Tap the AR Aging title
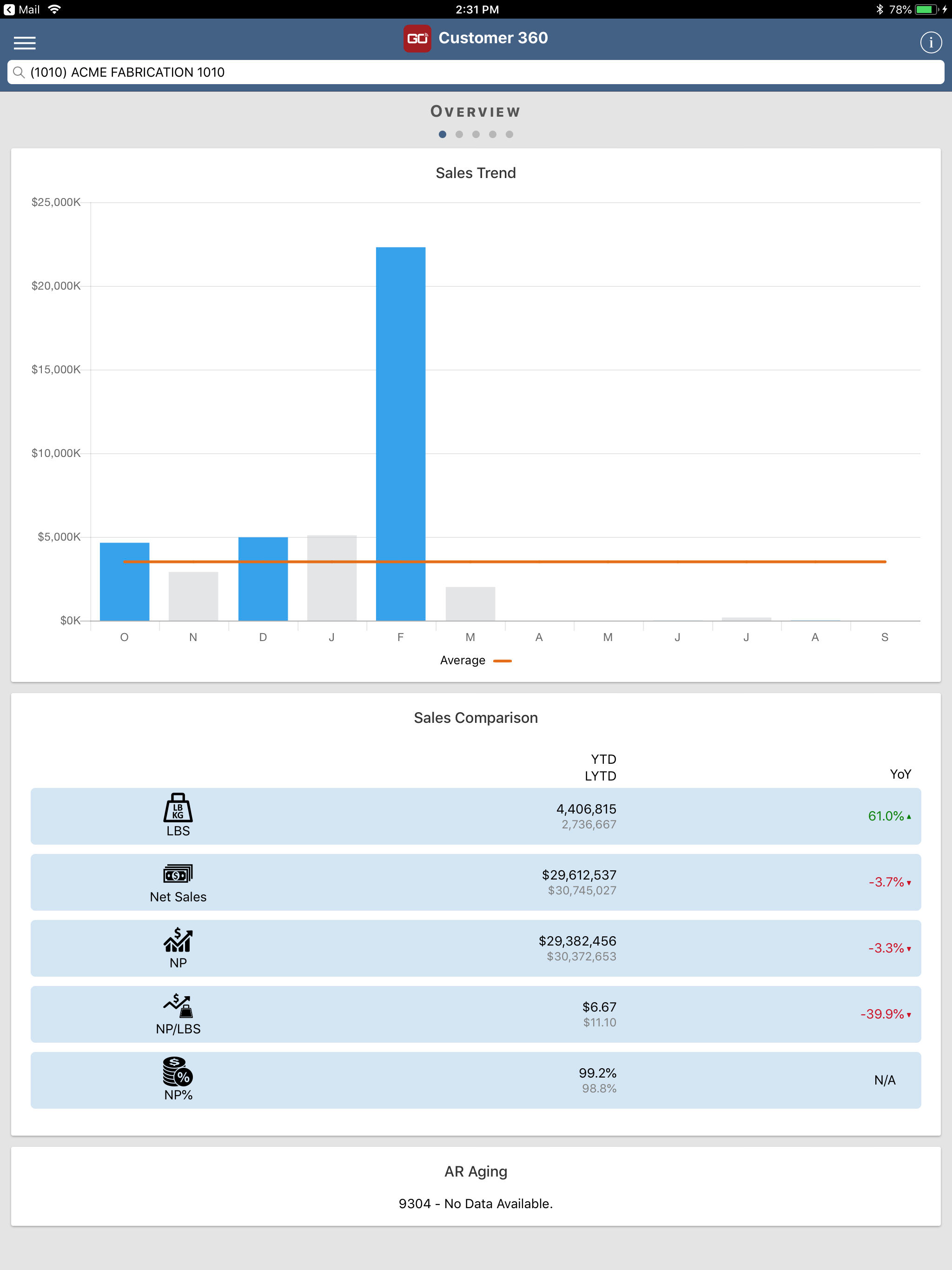 (476, 1171)
